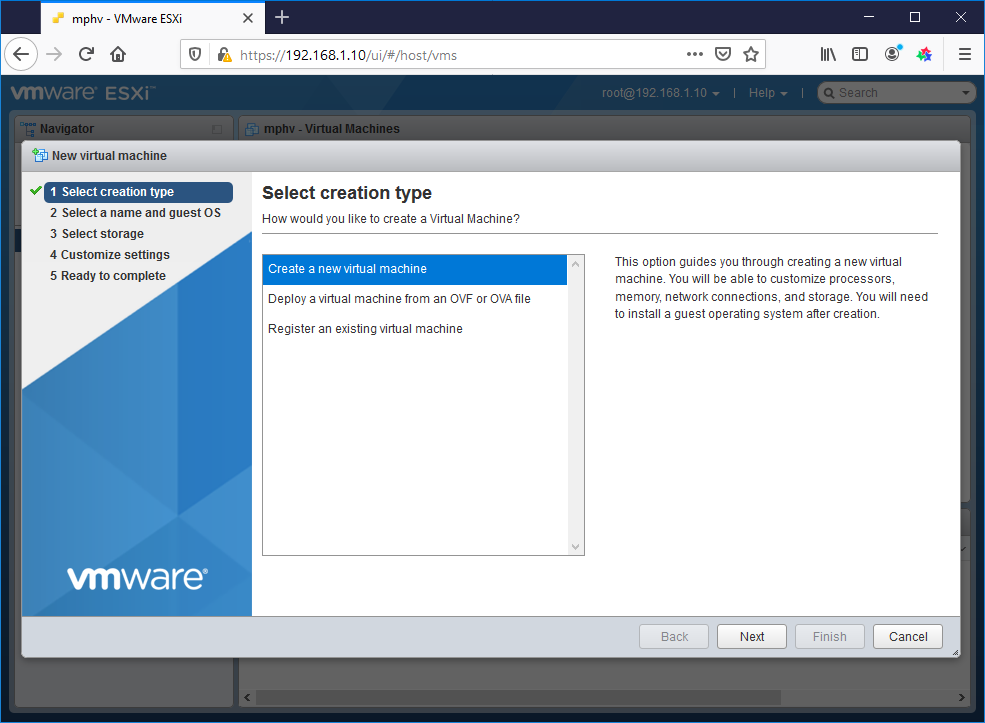Screen dimensions: 985x723
Task: Cancel the new virtual machine wizard
Action: [x=907, y=636]
